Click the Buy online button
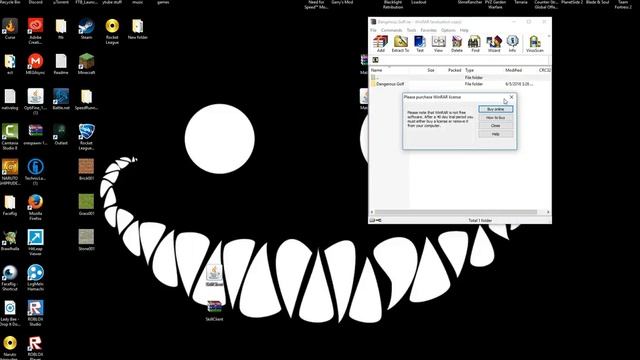Image resolution: width=640 pixels, height=360 pixels. (x=496, y=109)
